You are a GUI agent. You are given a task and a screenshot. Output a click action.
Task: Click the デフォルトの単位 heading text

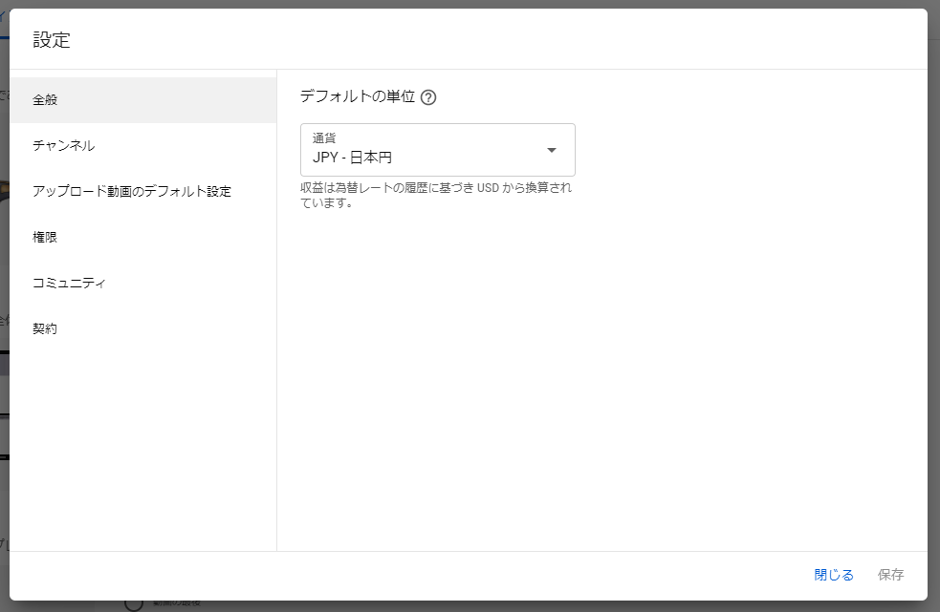tap(357, 97)
